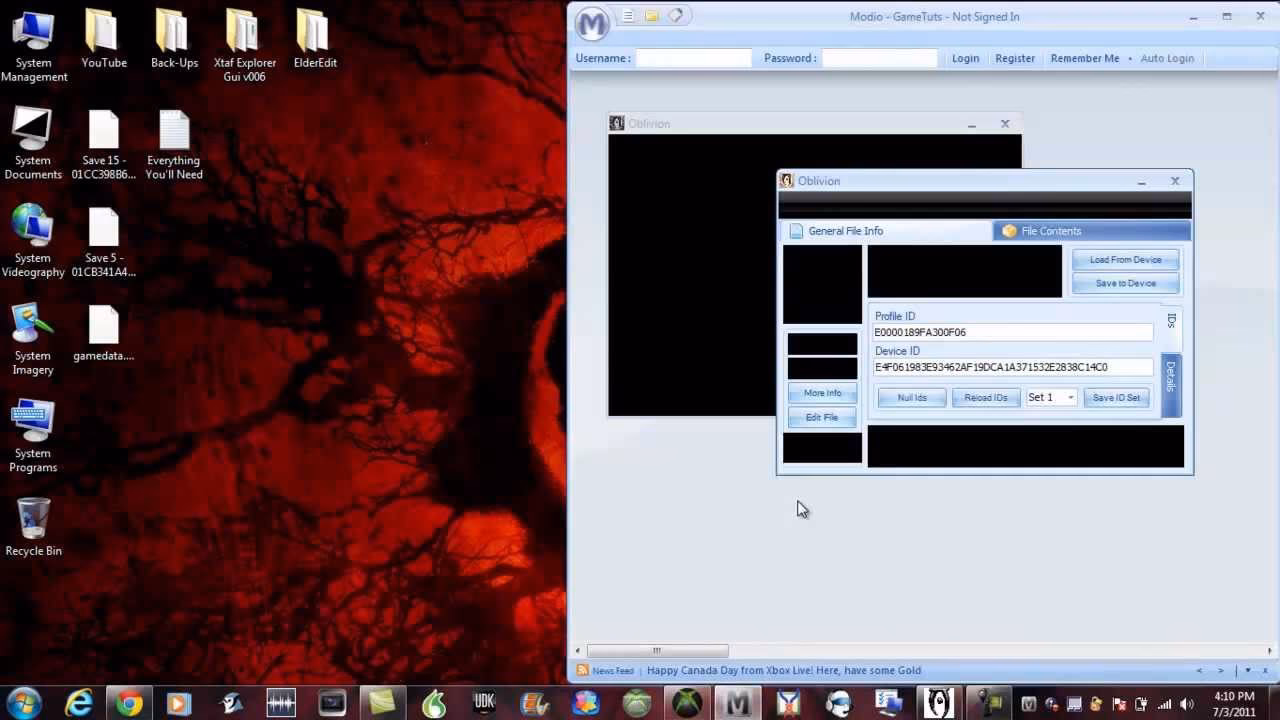Select the System Imagery desktop icon

point(33,340)
